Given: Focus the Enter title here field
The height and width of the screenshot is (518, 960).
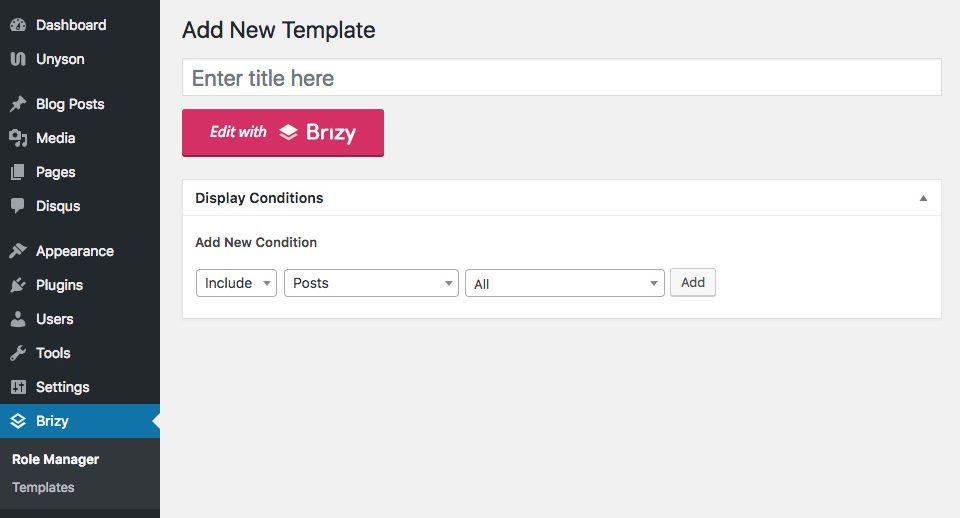Looking at the screenshot, I should click(x=561, y=77).
